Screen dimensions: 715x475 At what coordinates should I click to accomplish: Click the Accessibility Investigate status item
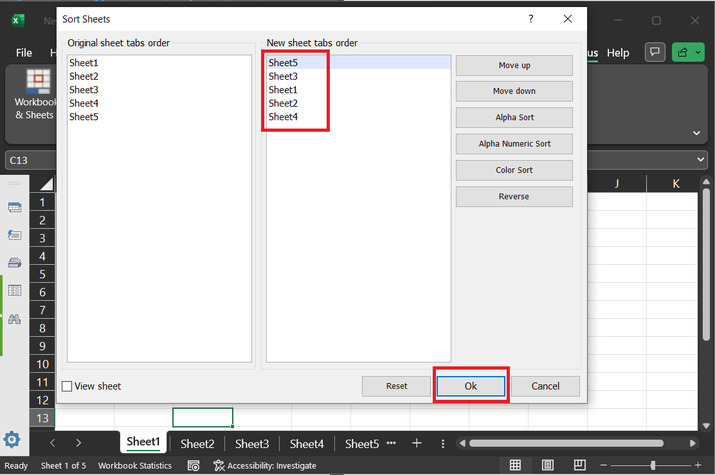click(265, 465)
